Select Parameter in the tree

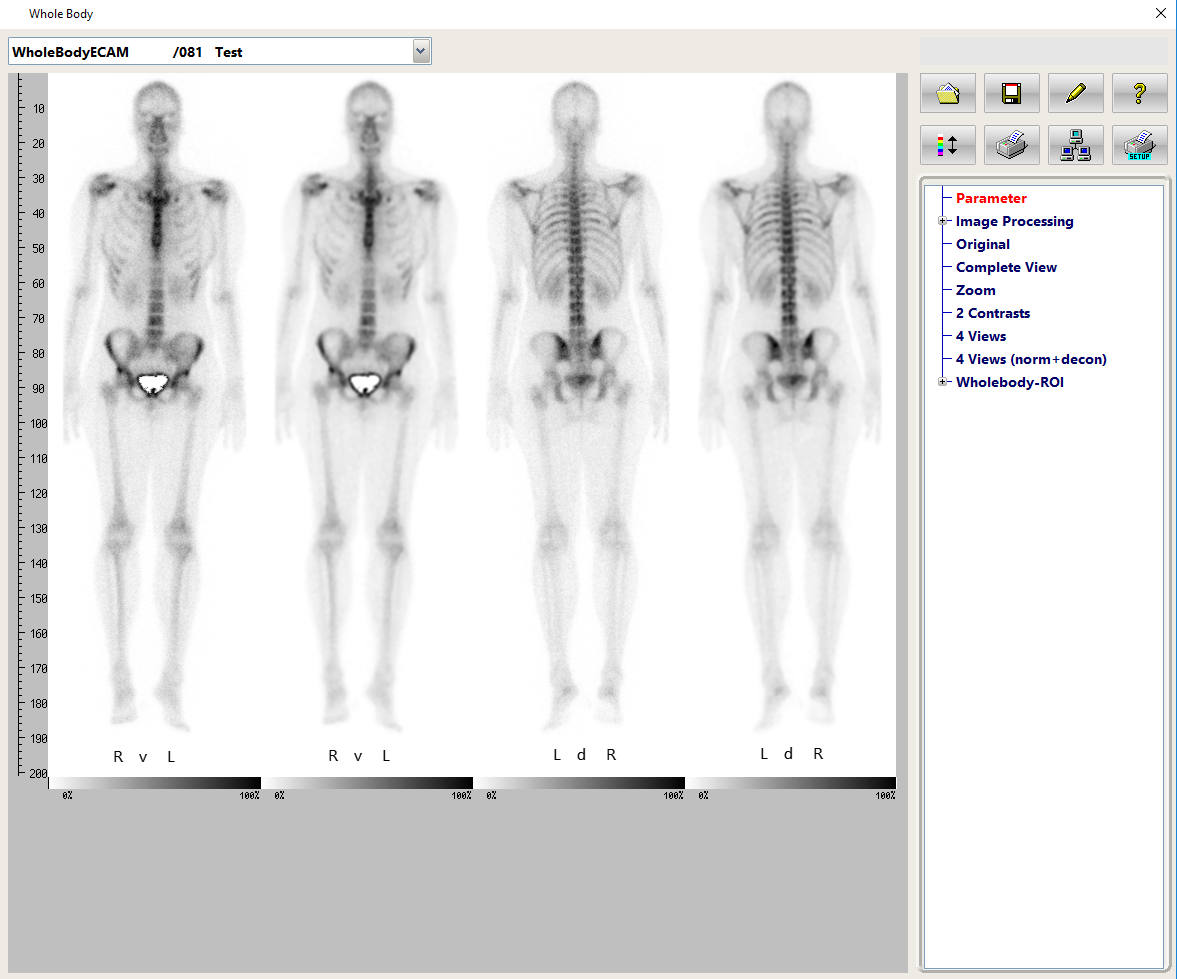pos(990,198)
